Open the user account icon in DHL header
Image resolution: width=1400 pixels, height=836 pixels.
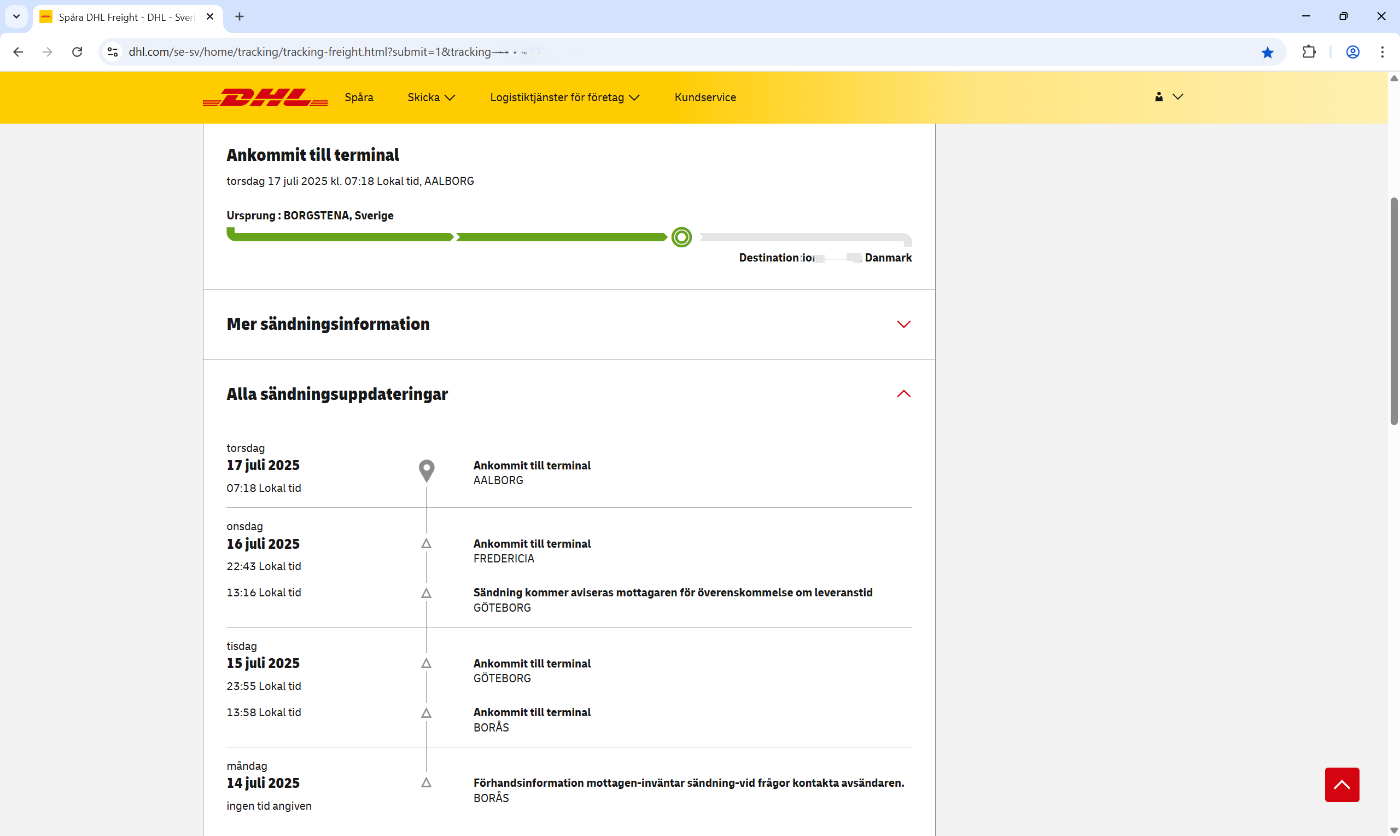pos(1159,97)
